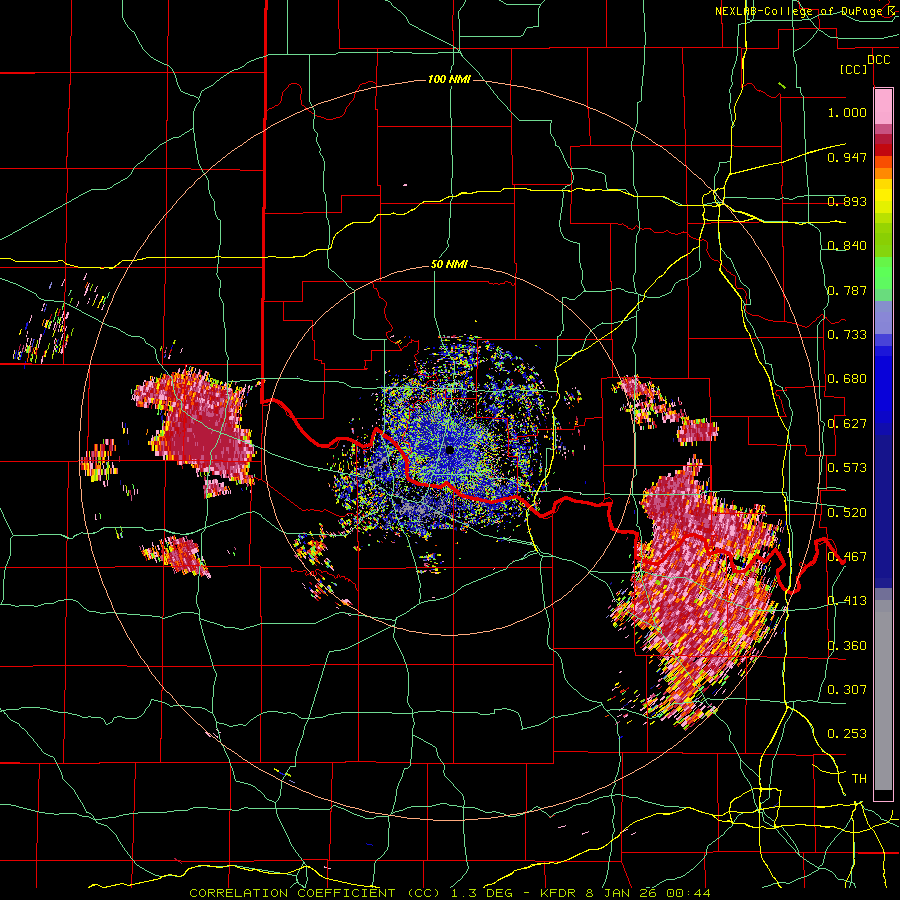The height and width of the screenshot is (900, 900).
Task: Select the 0.733 scale value
Action: point(847,334)
